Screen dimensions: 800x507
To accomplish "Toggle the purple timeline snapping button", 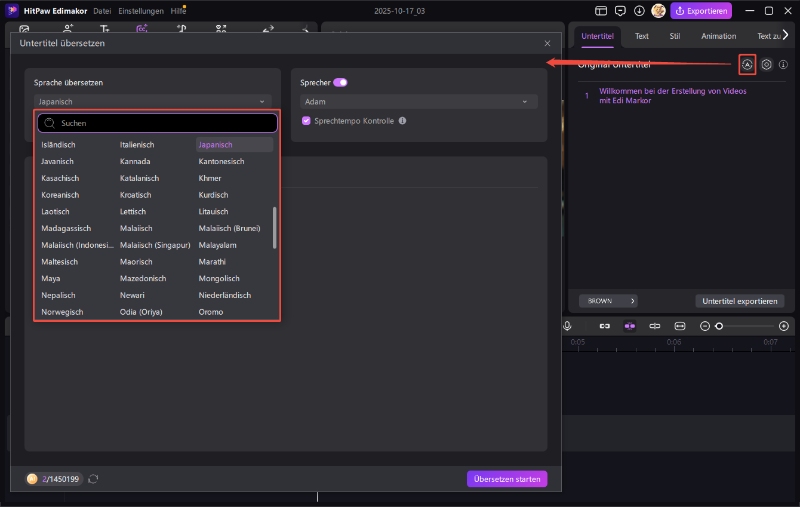I will click(x=630, y=326).
